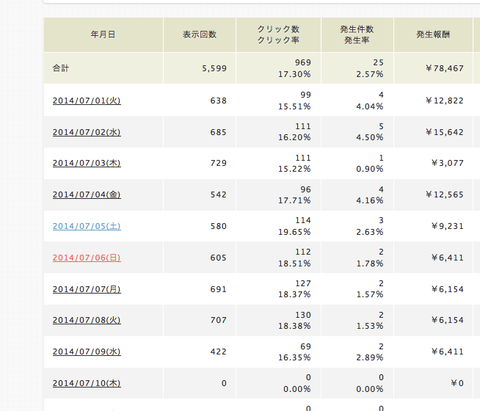Select occurrence rate 0.90%
Viewport: 480px width, 411px height.
click(370, 169)
